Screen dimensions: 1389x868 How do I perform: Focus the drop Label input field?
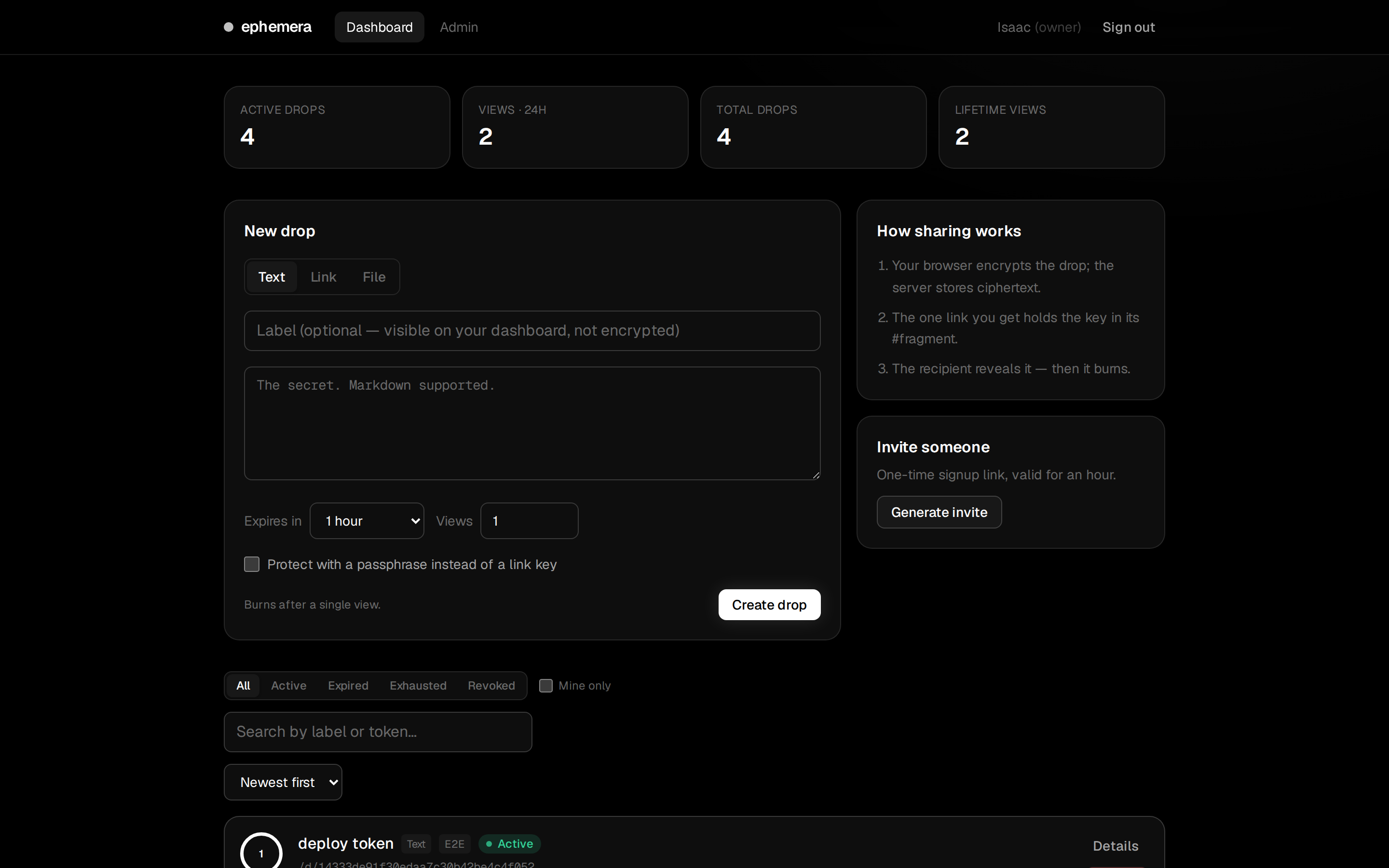click(x=532, y=331)
